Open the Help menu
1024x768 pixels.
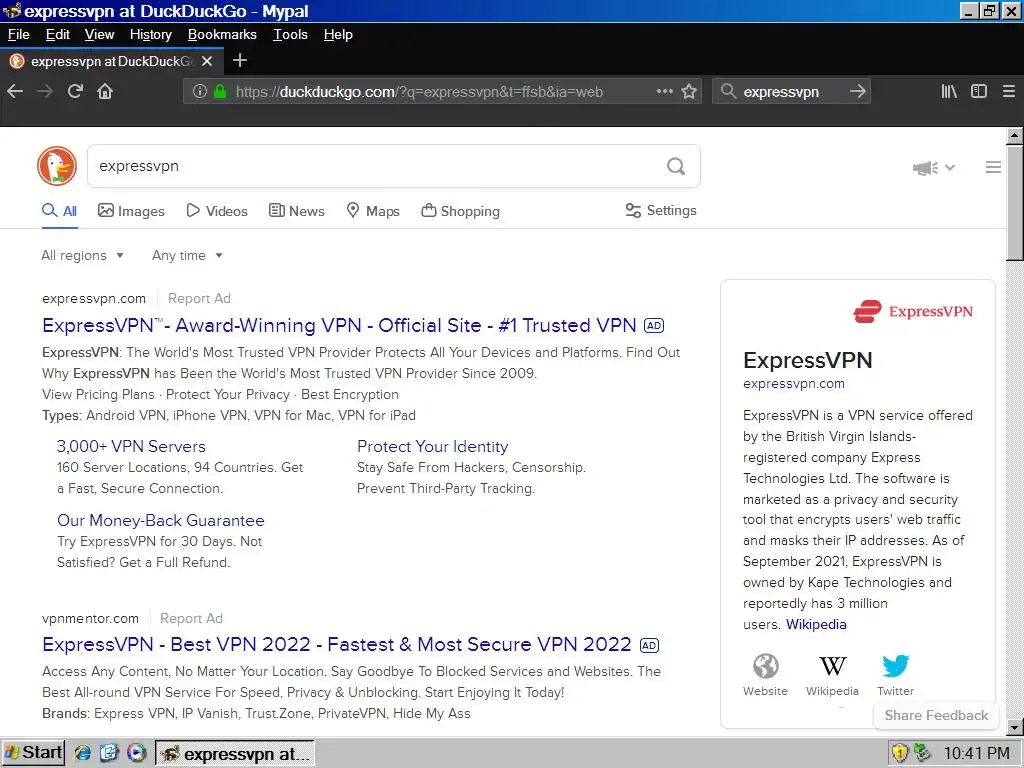[338, 35]
